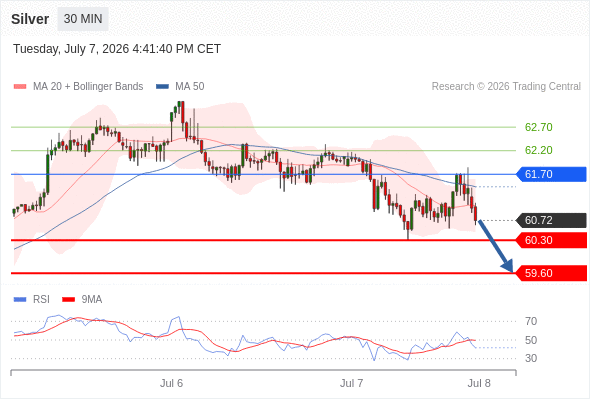Click the 'Jul 8' date axis label
590x400 pixels.
pyautogui.click(x=479, y=383)
